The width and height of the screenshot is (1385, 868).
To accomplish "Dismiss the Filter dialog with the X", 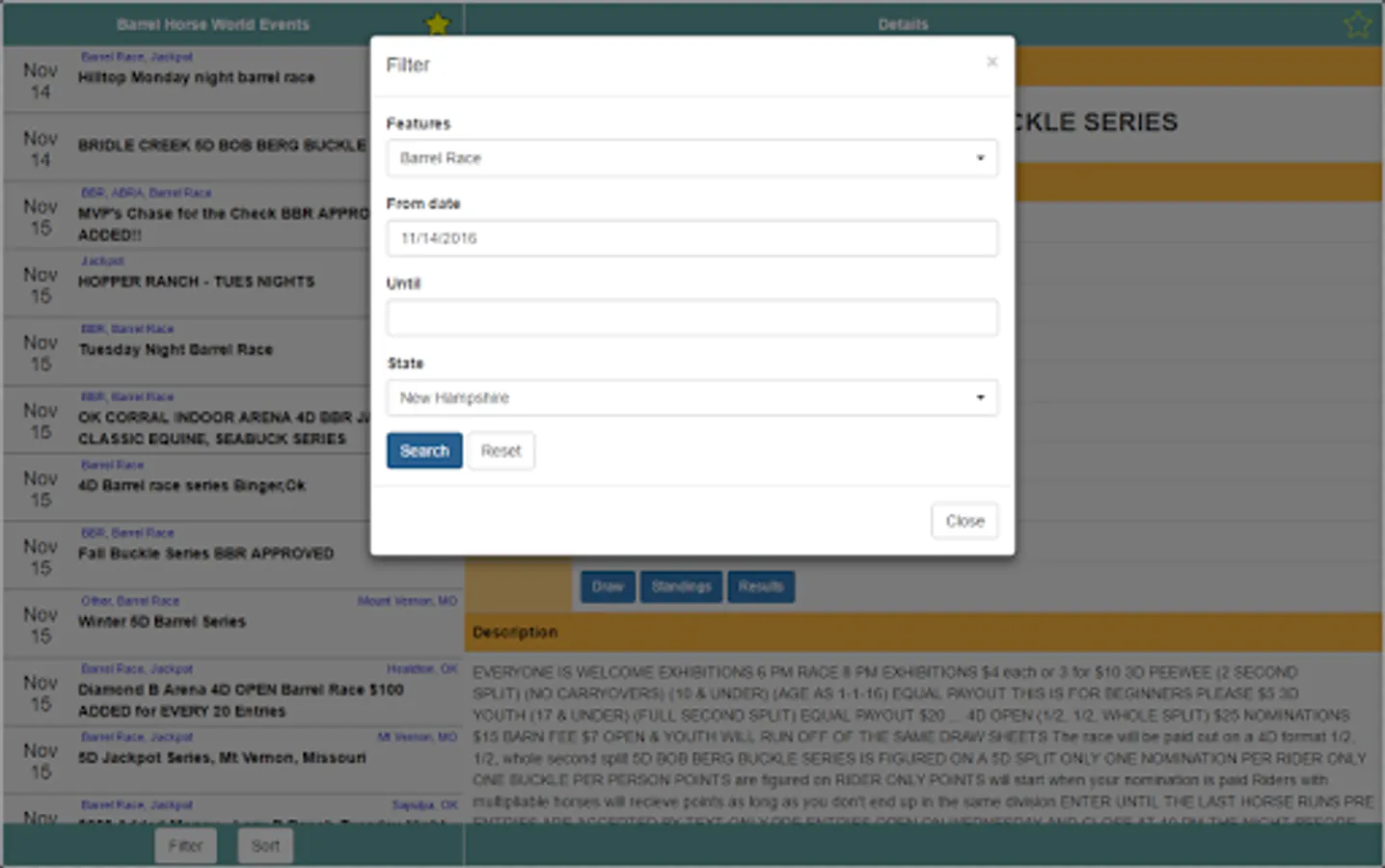I will point(991,61).
